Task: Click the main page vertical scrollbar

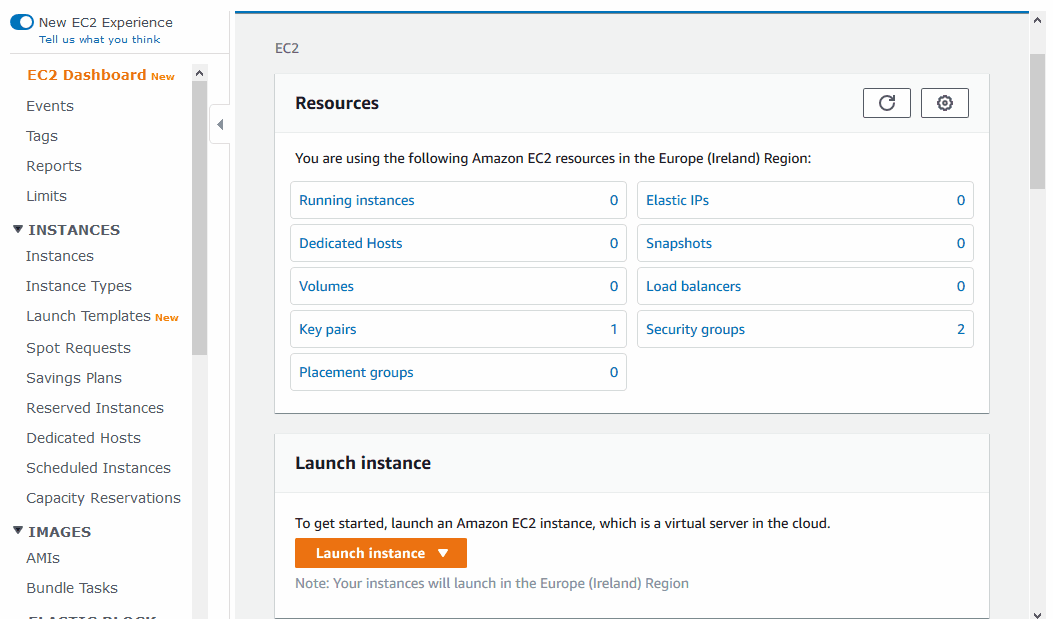Action: [x=1038, y=120]
